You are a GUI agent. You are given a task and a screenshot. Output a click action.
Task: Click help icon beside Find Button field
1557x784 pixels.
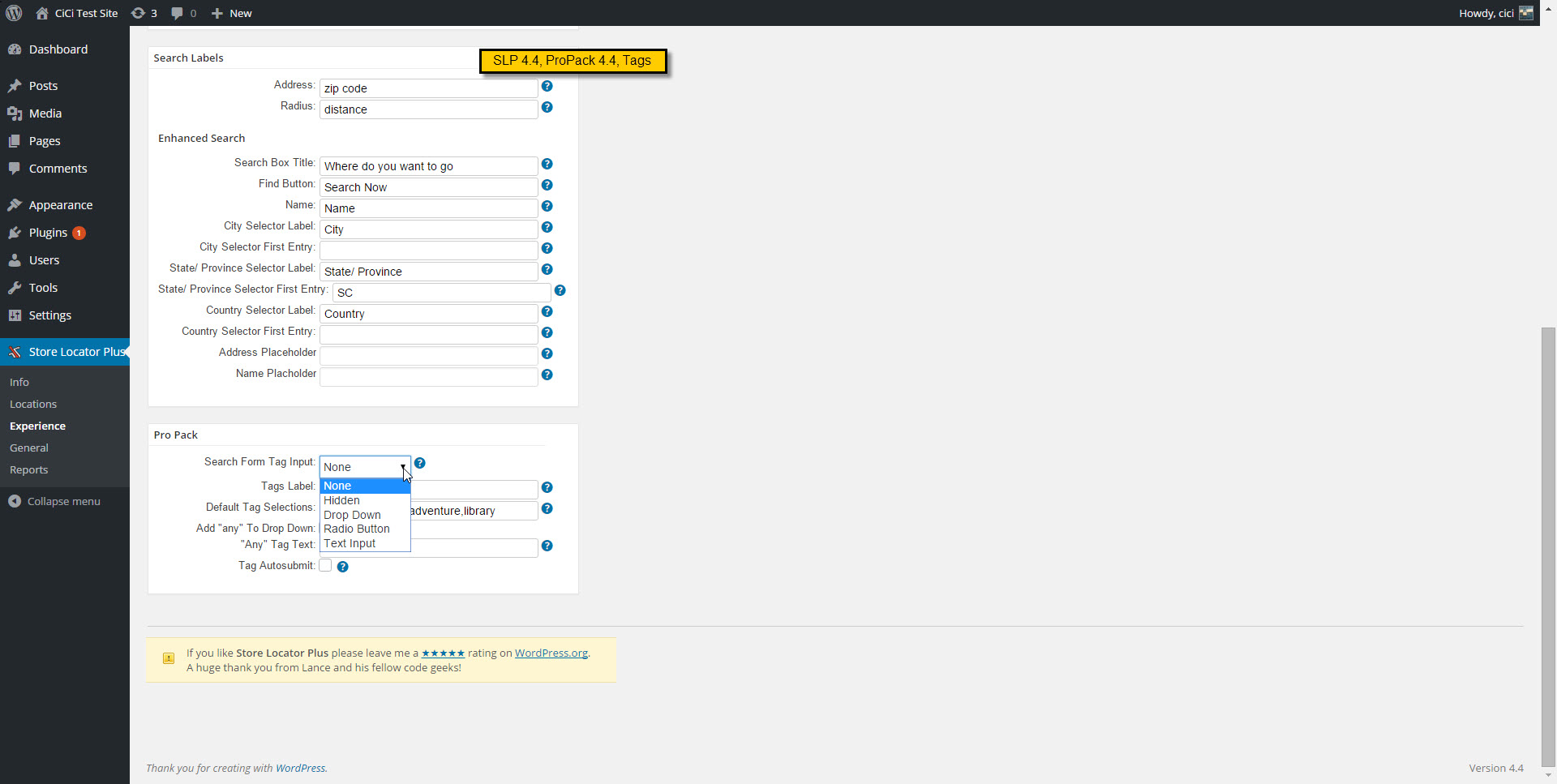[x=547, y=185]
